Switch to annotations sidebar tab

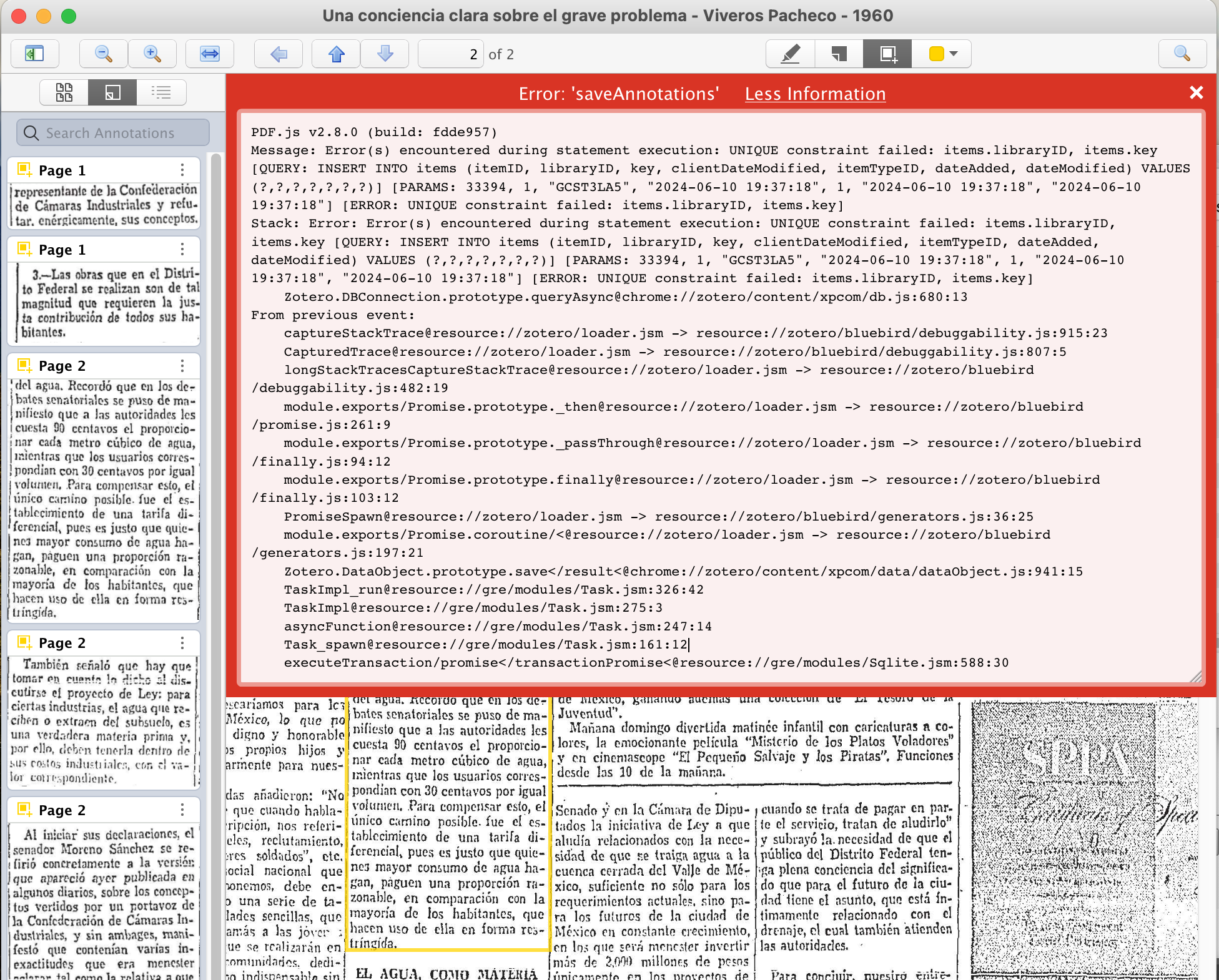112,92
